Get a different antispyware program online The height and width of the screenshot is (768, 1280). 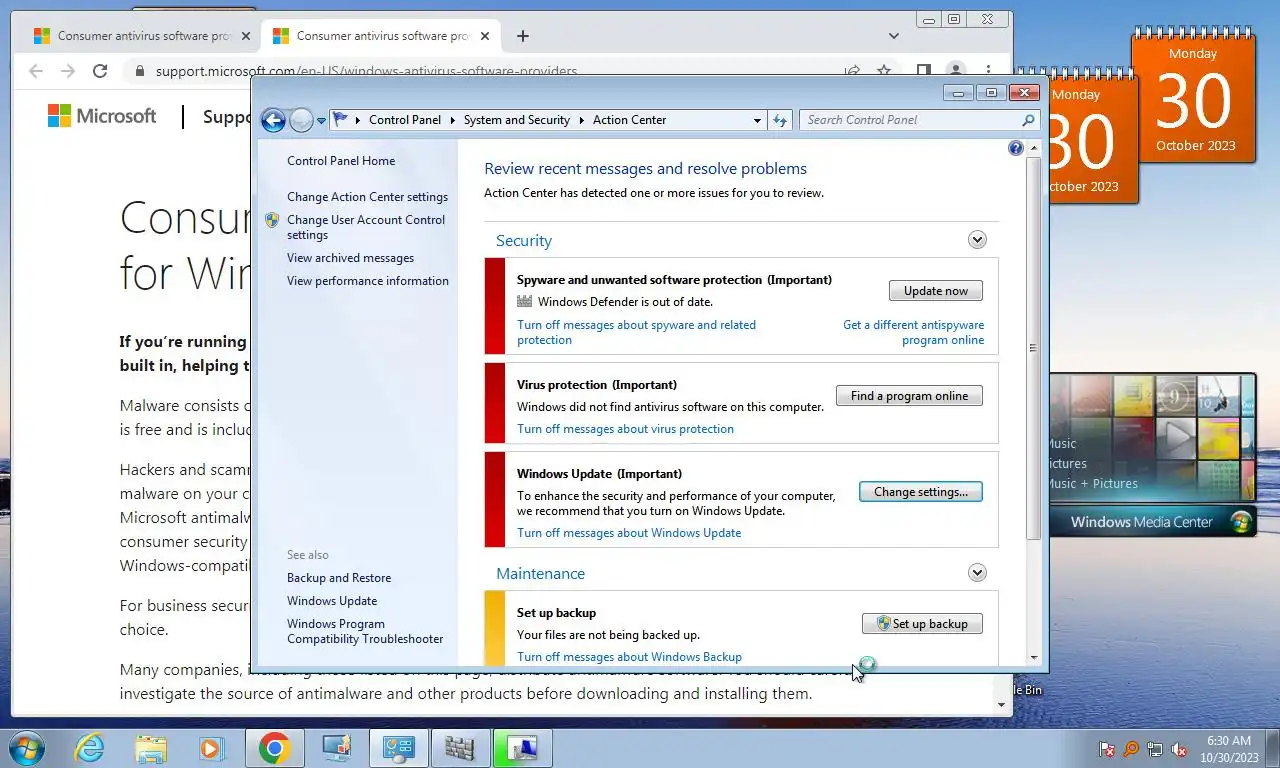[914, 332]
